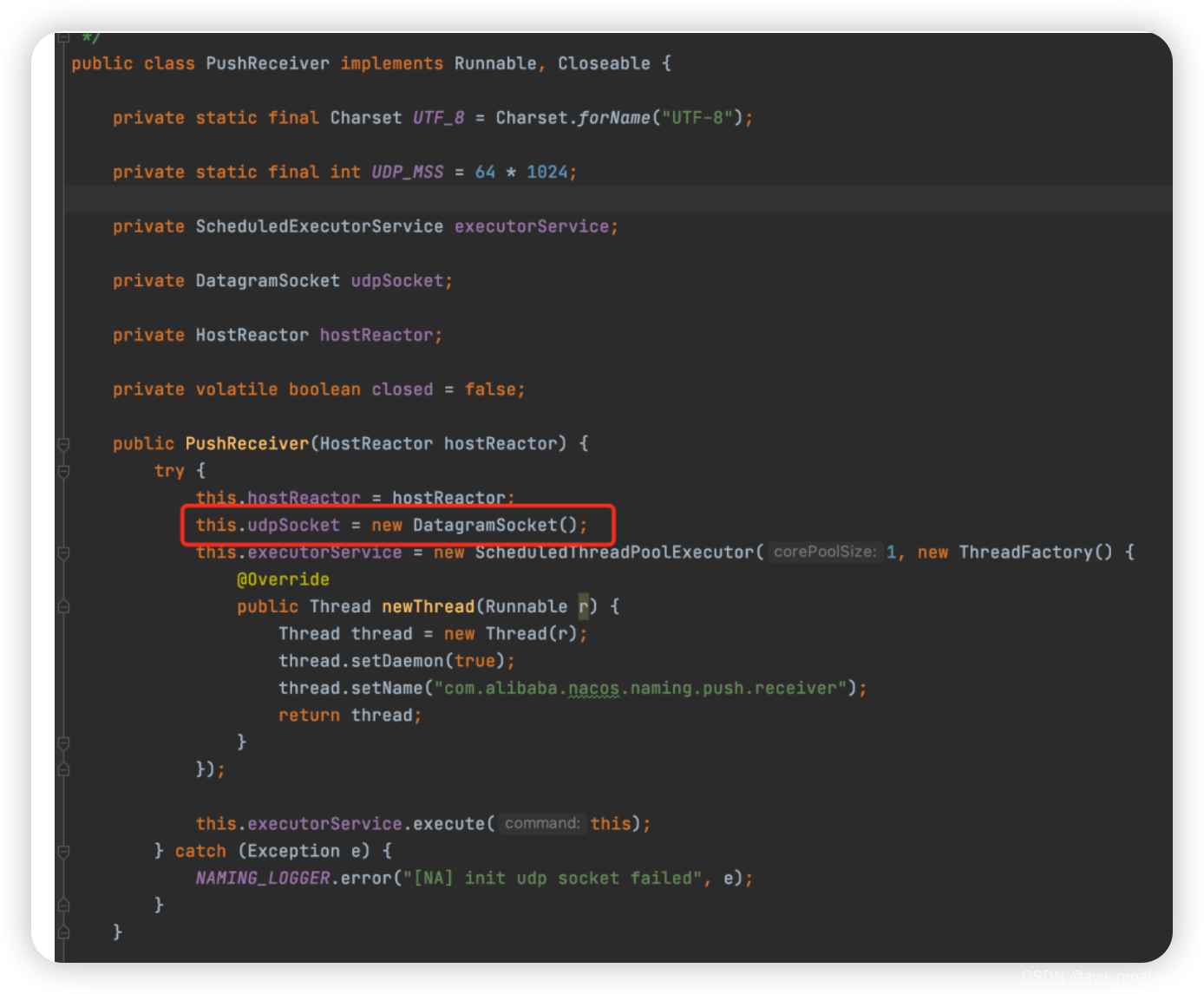Click the newThread method name

pyautogui.click(x=429, y=606)
